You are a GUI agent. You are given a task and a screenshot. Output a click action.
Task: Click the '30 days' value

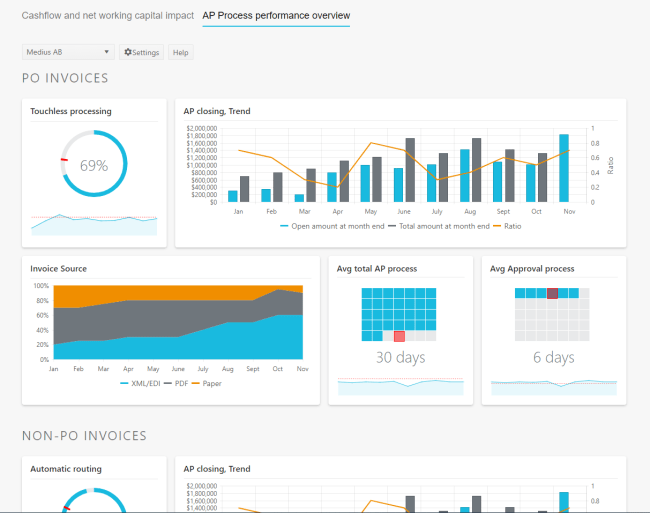(x=400, y=357)
